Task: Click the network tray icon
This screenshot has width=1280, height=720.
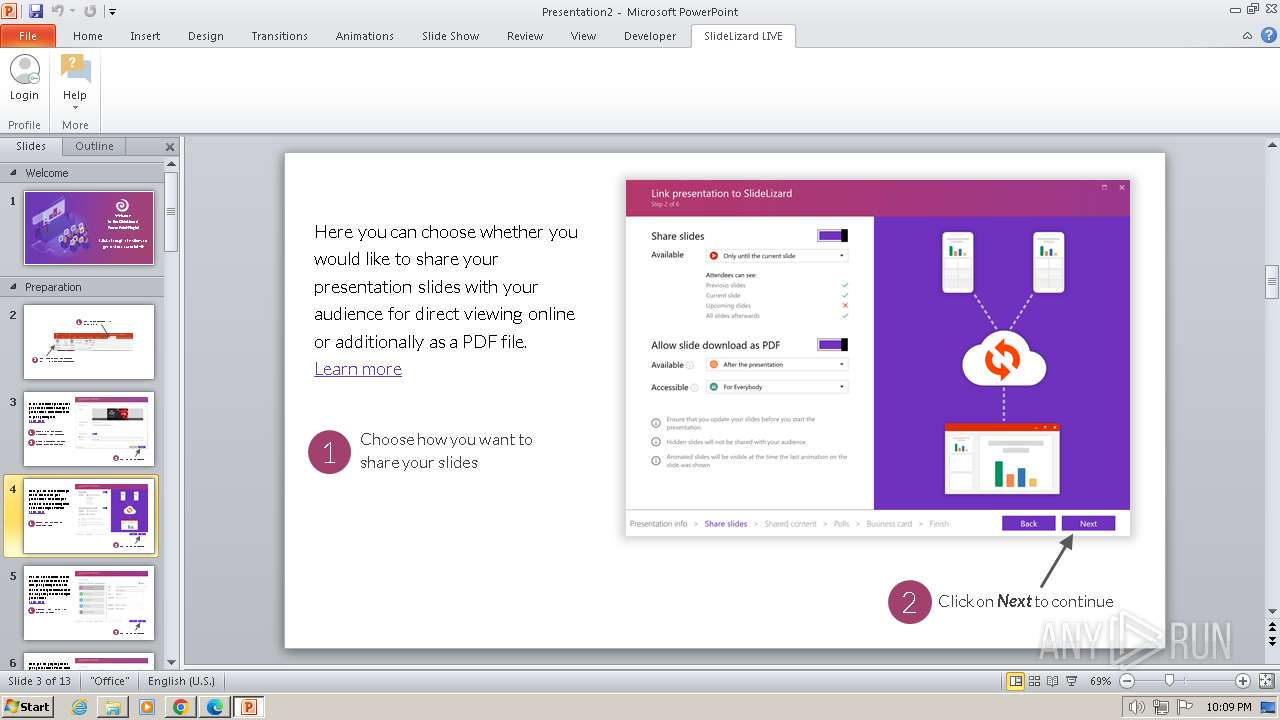Action: pyautogui.click(x=1161, y=707)
